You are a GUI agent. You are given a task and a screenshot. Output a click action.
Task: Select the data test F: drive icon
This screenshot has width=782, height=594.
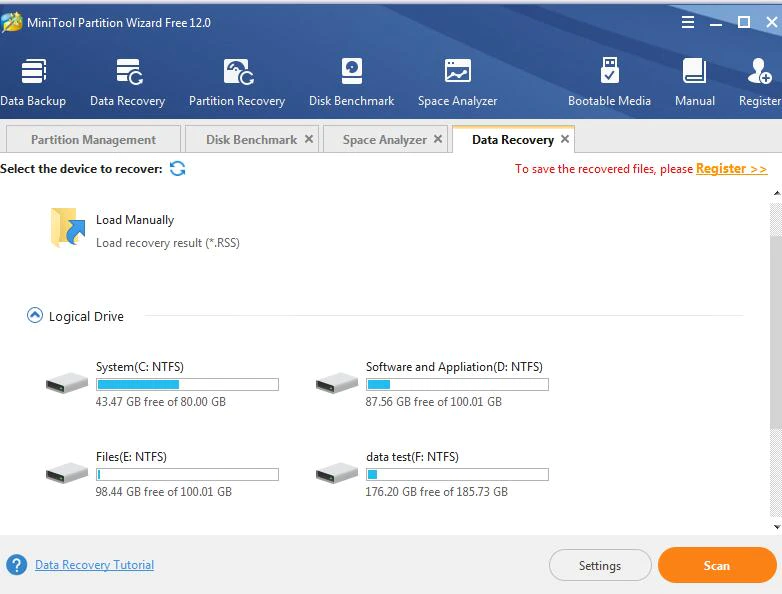click(x=337, y=473)
